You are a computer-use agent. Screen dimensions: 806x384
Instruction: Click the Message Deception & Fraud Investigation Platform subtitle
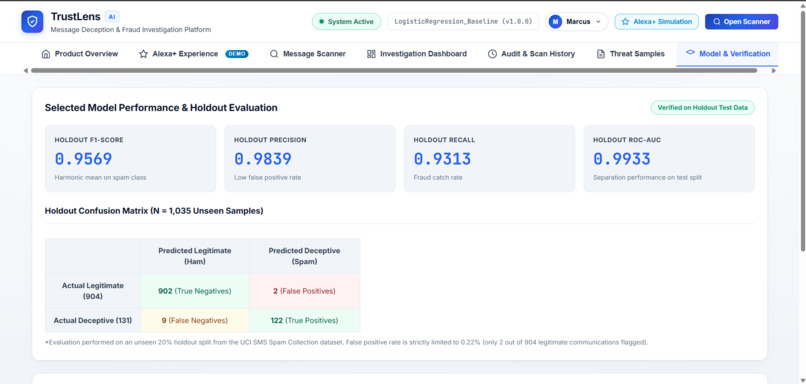[x=131, y=30]
